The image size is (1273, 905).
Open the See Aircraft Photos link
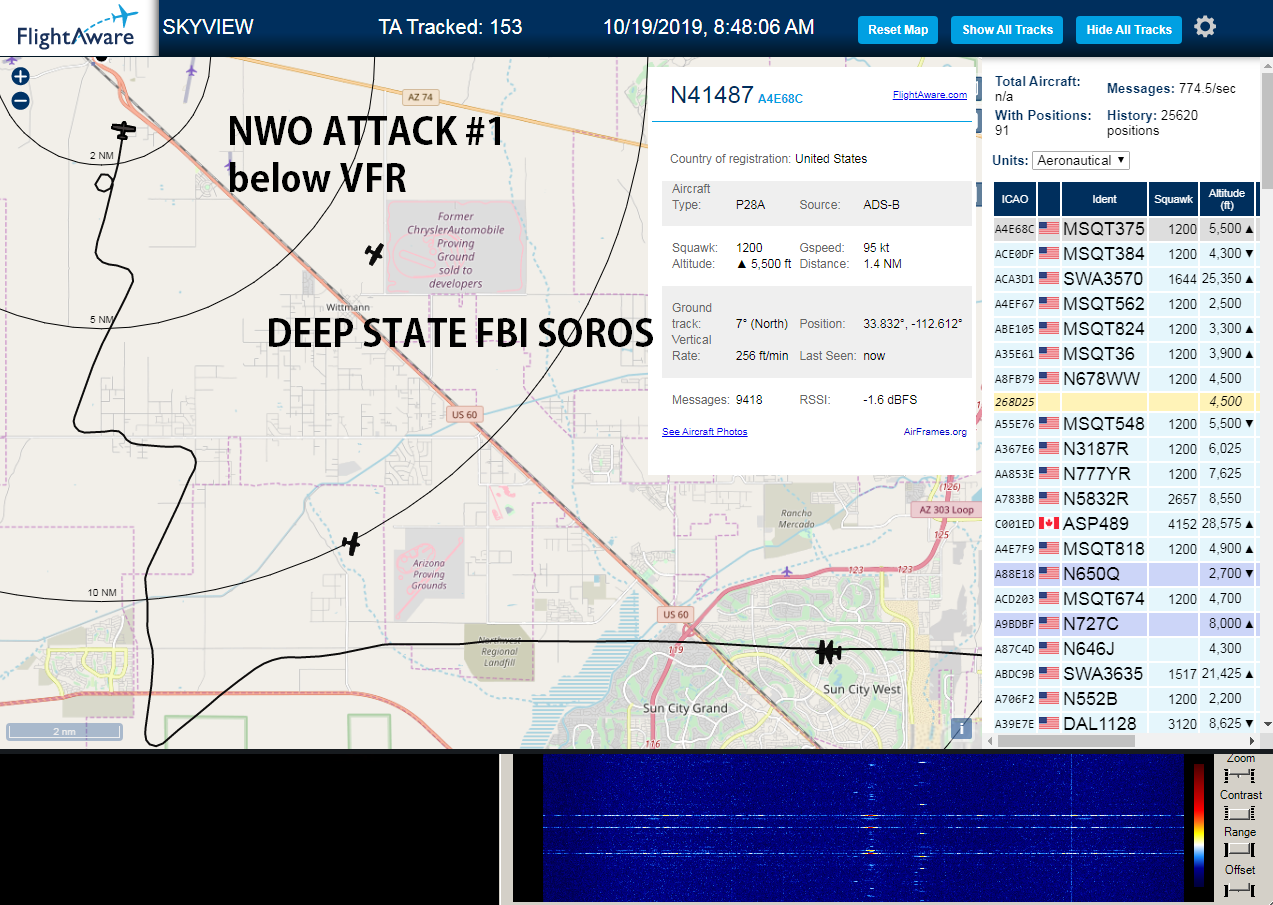pos(704,432)
